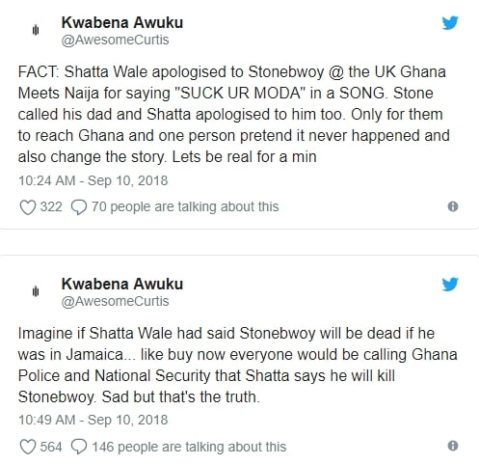Click the tweet text starting with 'FACT:'
This screenshot has width=479, height=464.
(234, 114)
